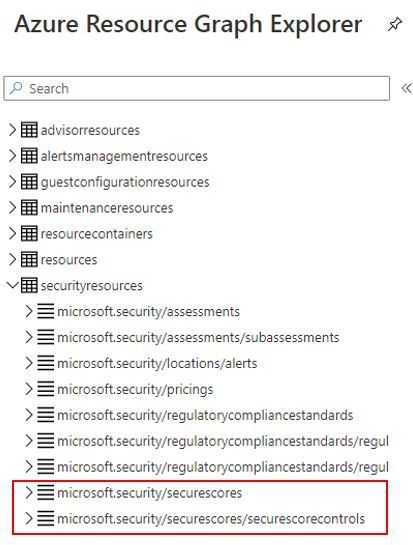413x545 pixels.
Task: Expand the maintenanceresources table
Action: (x=12, y=208)
